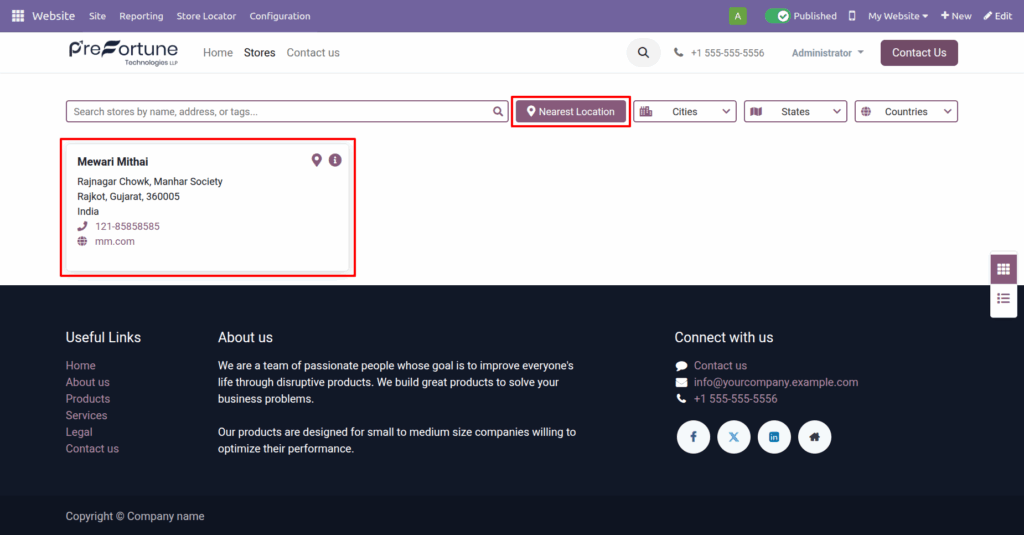Open the Configuration menu
Screen dimensions: 1024x535
(x=280, y=16)
